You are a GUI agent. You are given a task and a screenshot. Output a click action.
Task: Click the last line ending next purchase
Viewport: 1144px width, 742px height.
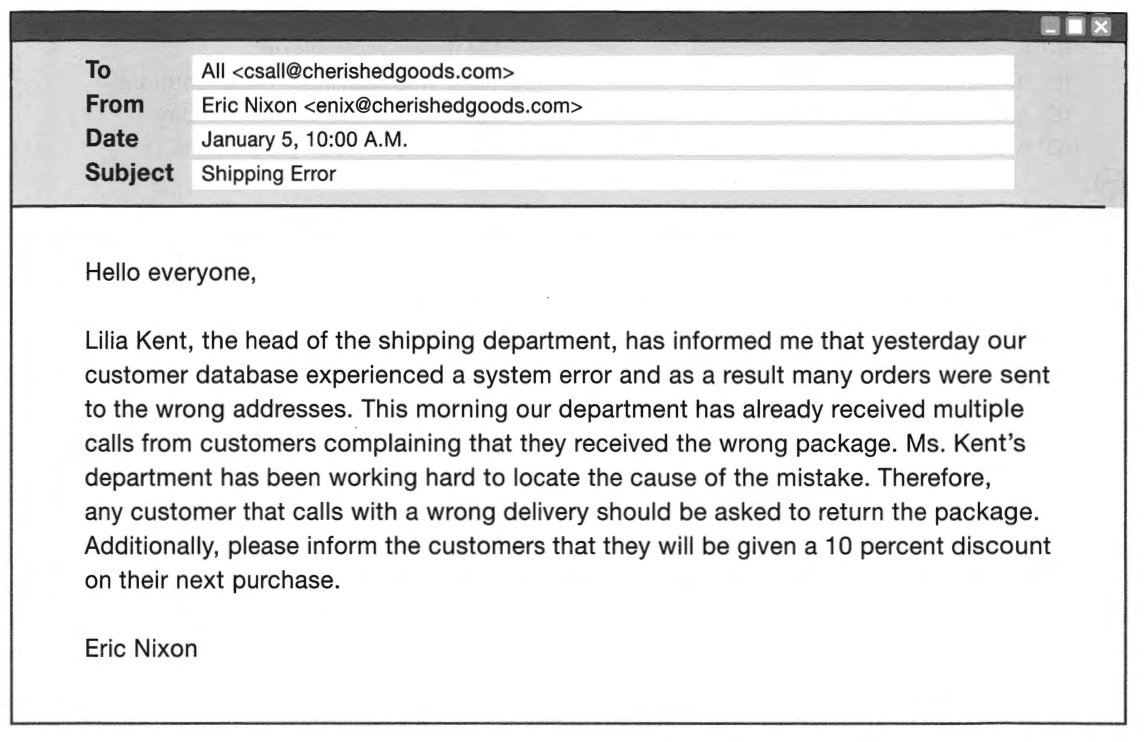(212, 581)
